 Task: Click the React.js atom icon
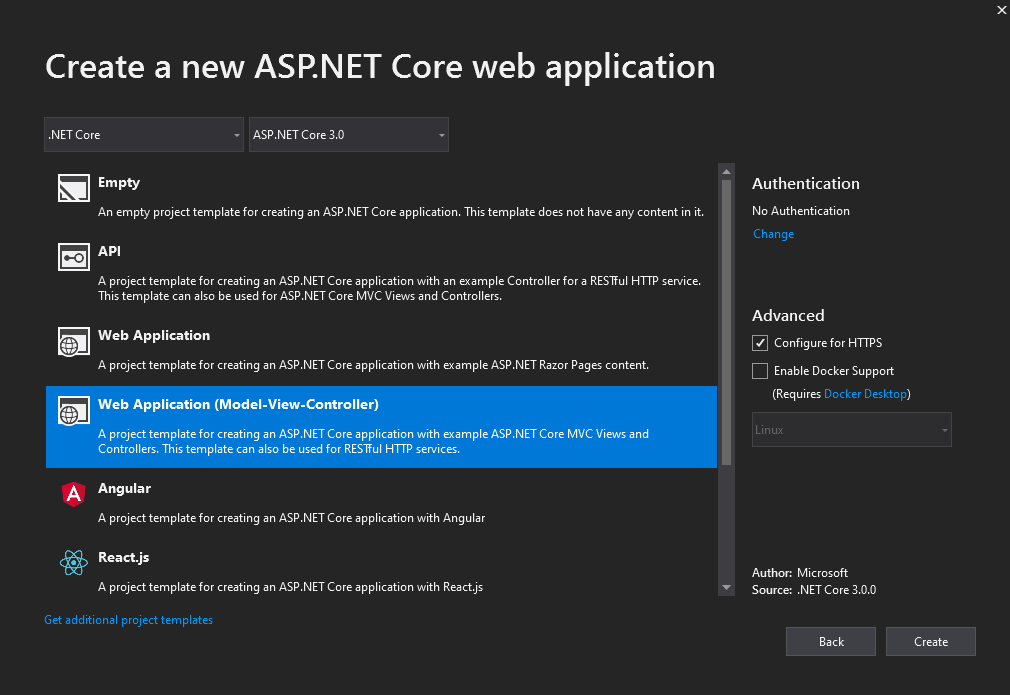tap(73, 563)
